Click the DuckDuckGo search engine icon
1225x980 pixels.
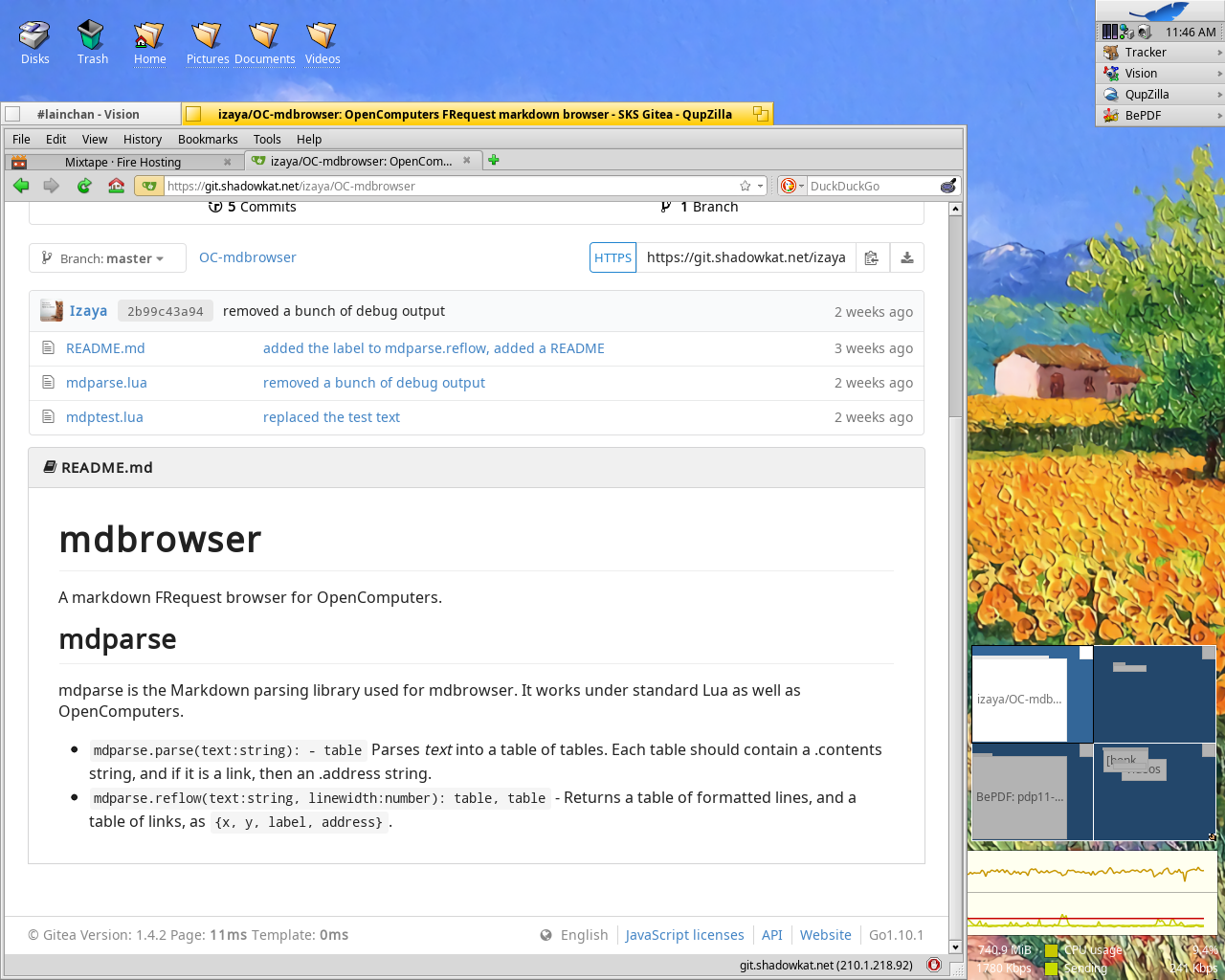pyautogui.click(x=788, y=186)
